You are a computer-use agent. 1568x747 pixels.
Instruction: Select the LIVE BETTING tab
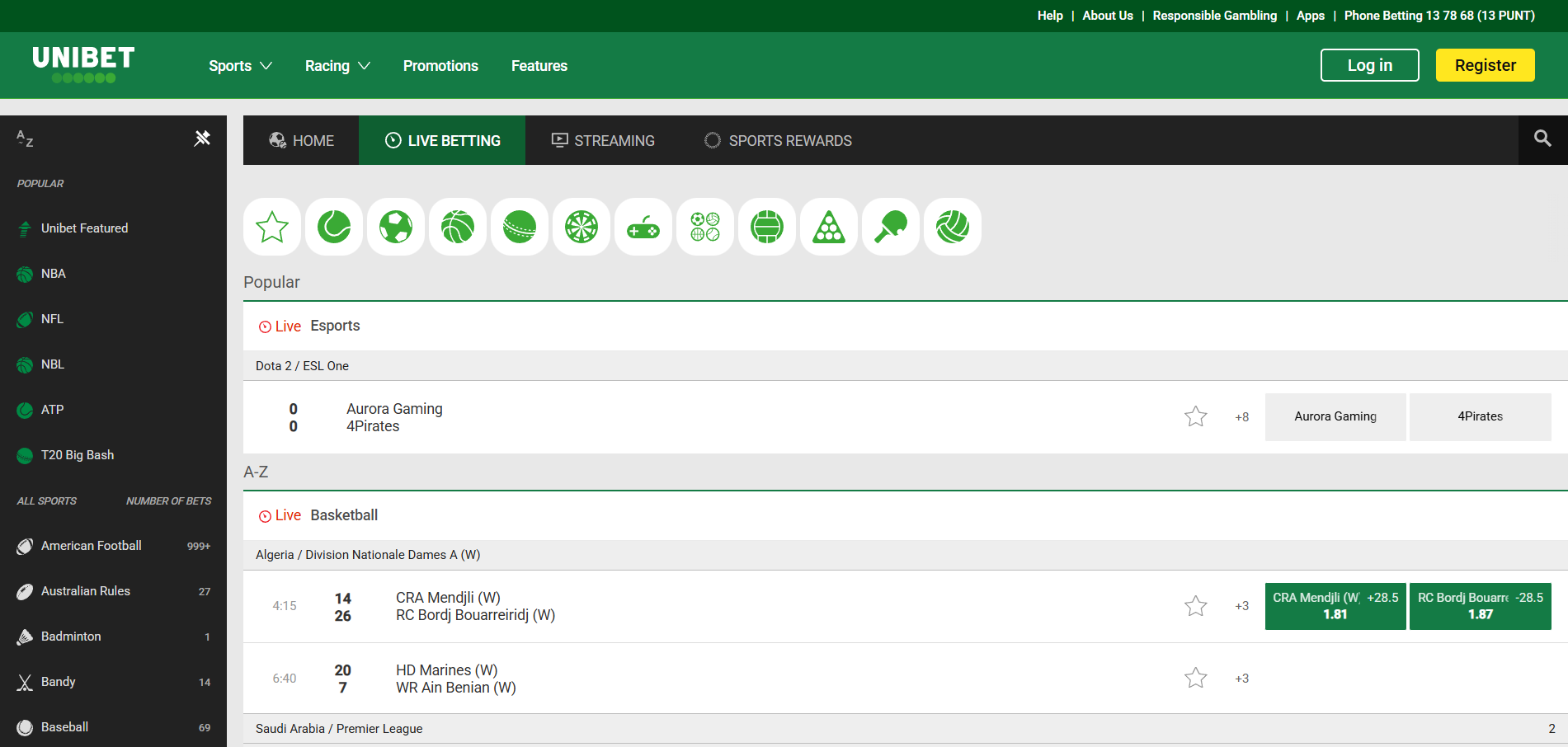[442, 140]
